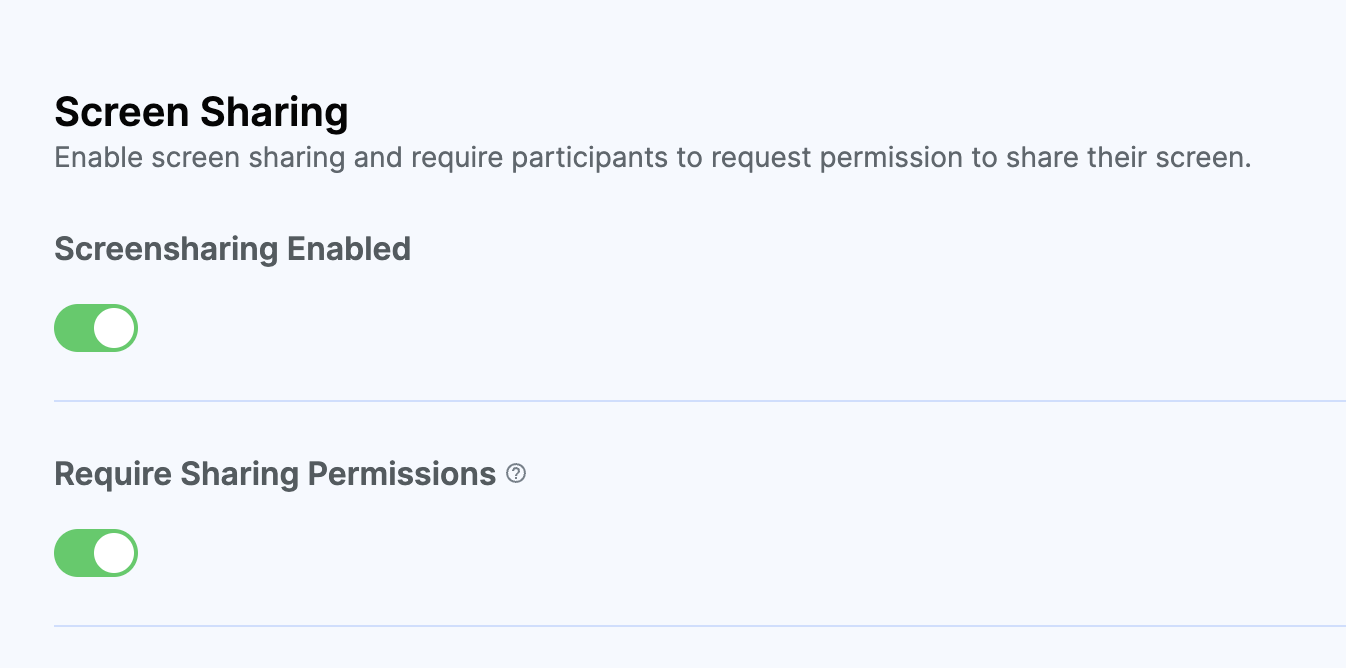Click the Screen Sharing section heading

tap(201, 112)
